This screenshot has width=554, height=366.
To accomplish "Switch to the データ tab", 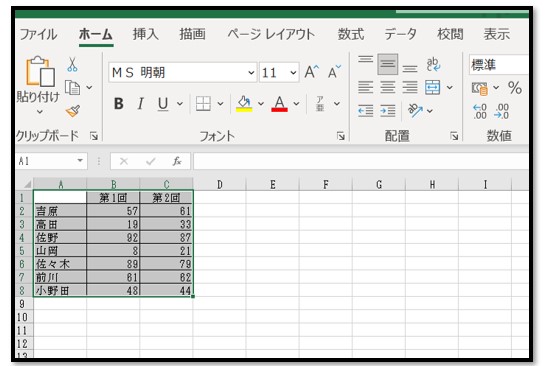I will pos(401,34).
